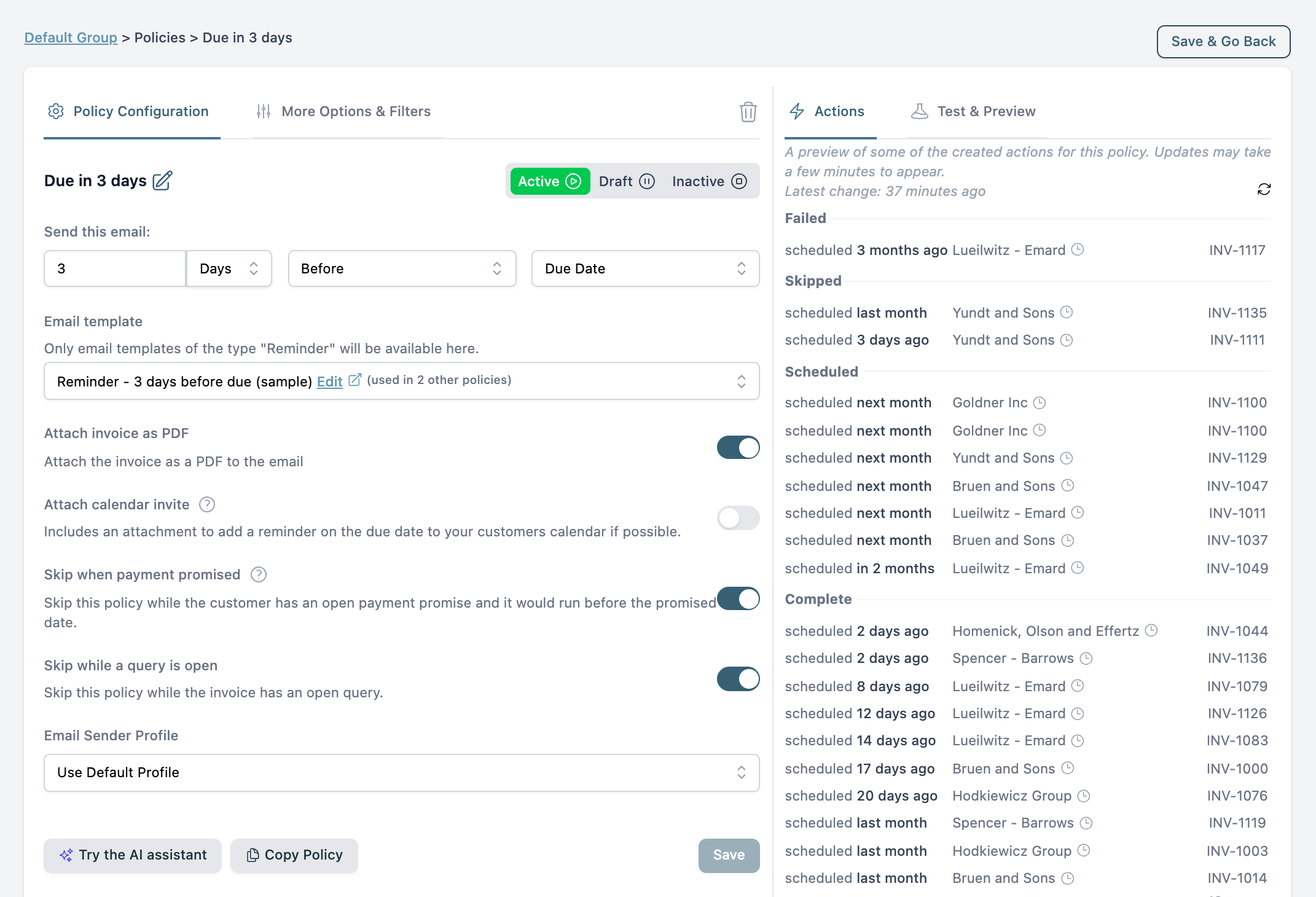1316x897 pixels.
Task: Click Save & Go Back button
Action: pos(1223,42)
